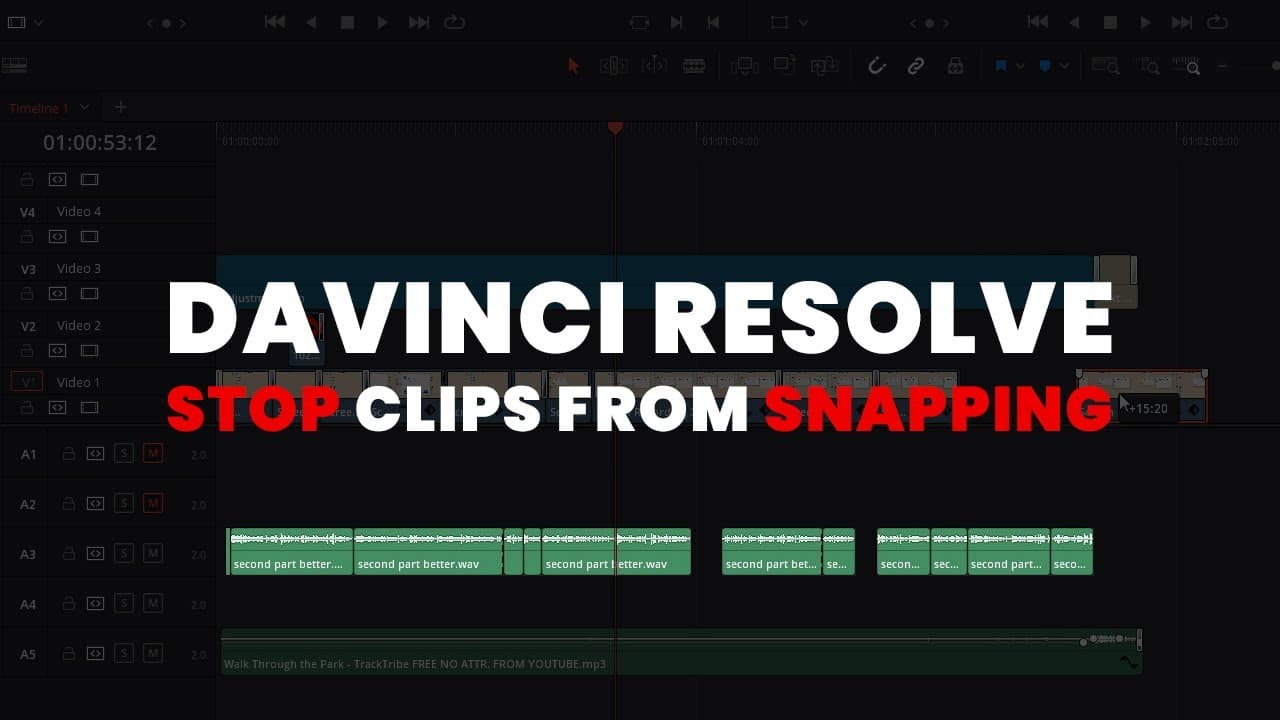Click the Overwrite Clip toolbar icon
Screen dimensions: 1280x720
coord(784,66)
